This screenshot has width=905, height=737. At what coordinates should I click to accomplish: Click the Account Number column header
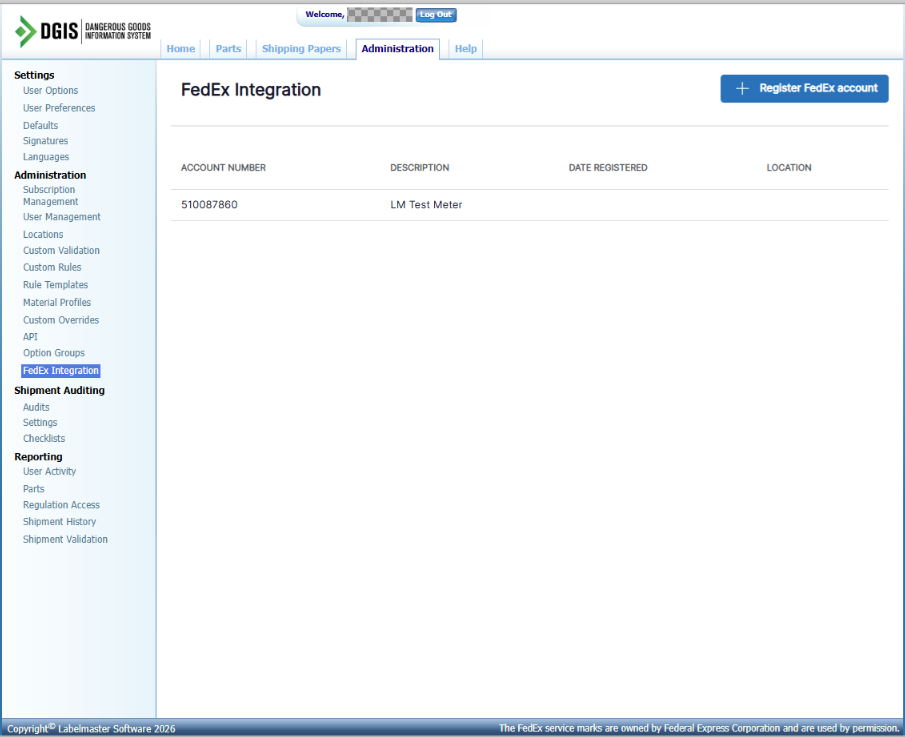(x=223, y=168)
